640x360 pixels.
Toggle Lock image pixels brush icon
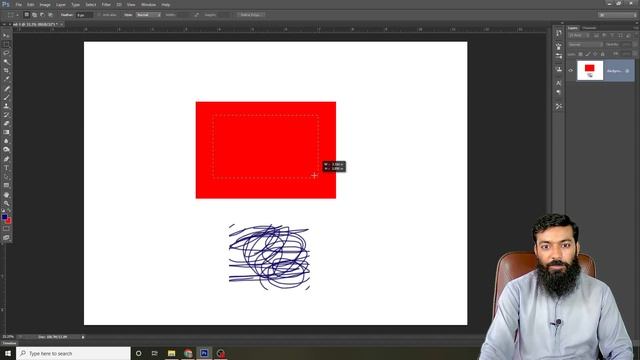point(588,54)
